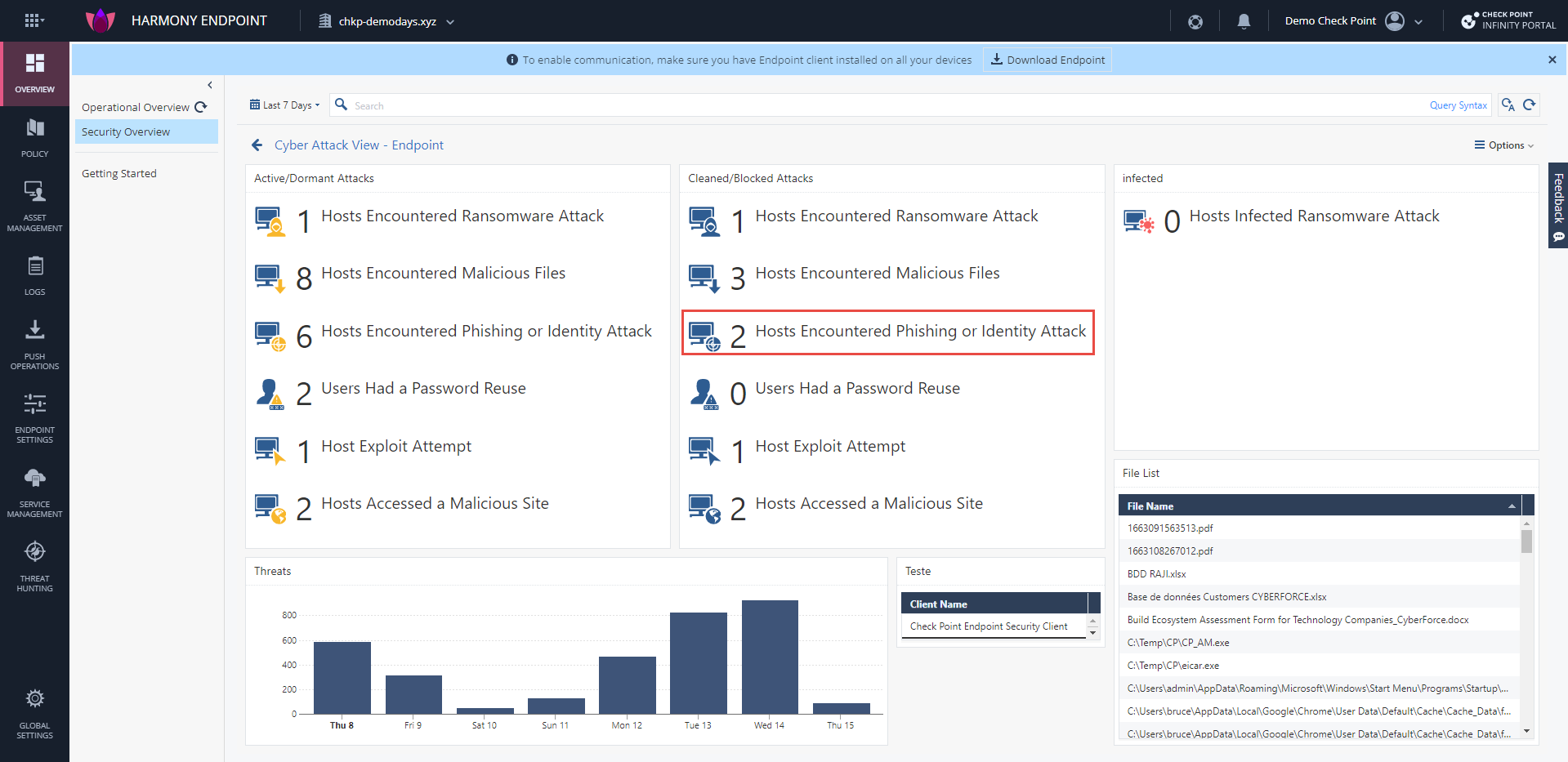Viewport: 1568px width, 762px height.
Task: Open Endpoint Settings in the sidebar
Action: [x=34, y=418]
